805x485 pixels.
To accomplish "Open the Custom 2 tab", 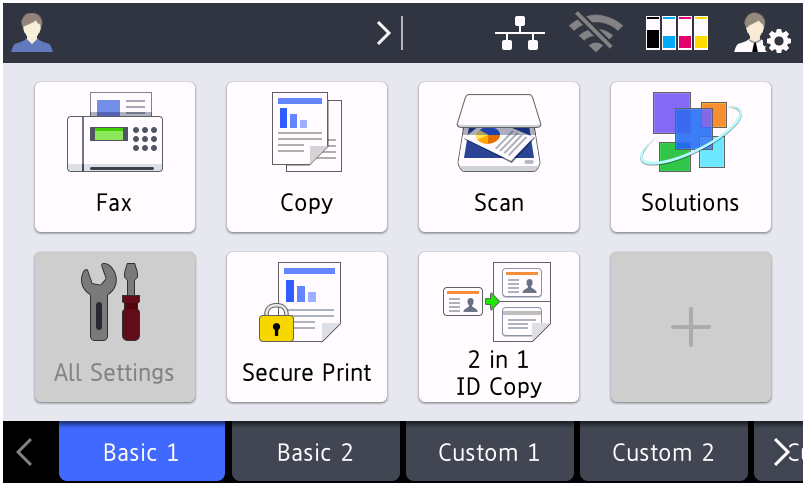I will click(663, 452).
